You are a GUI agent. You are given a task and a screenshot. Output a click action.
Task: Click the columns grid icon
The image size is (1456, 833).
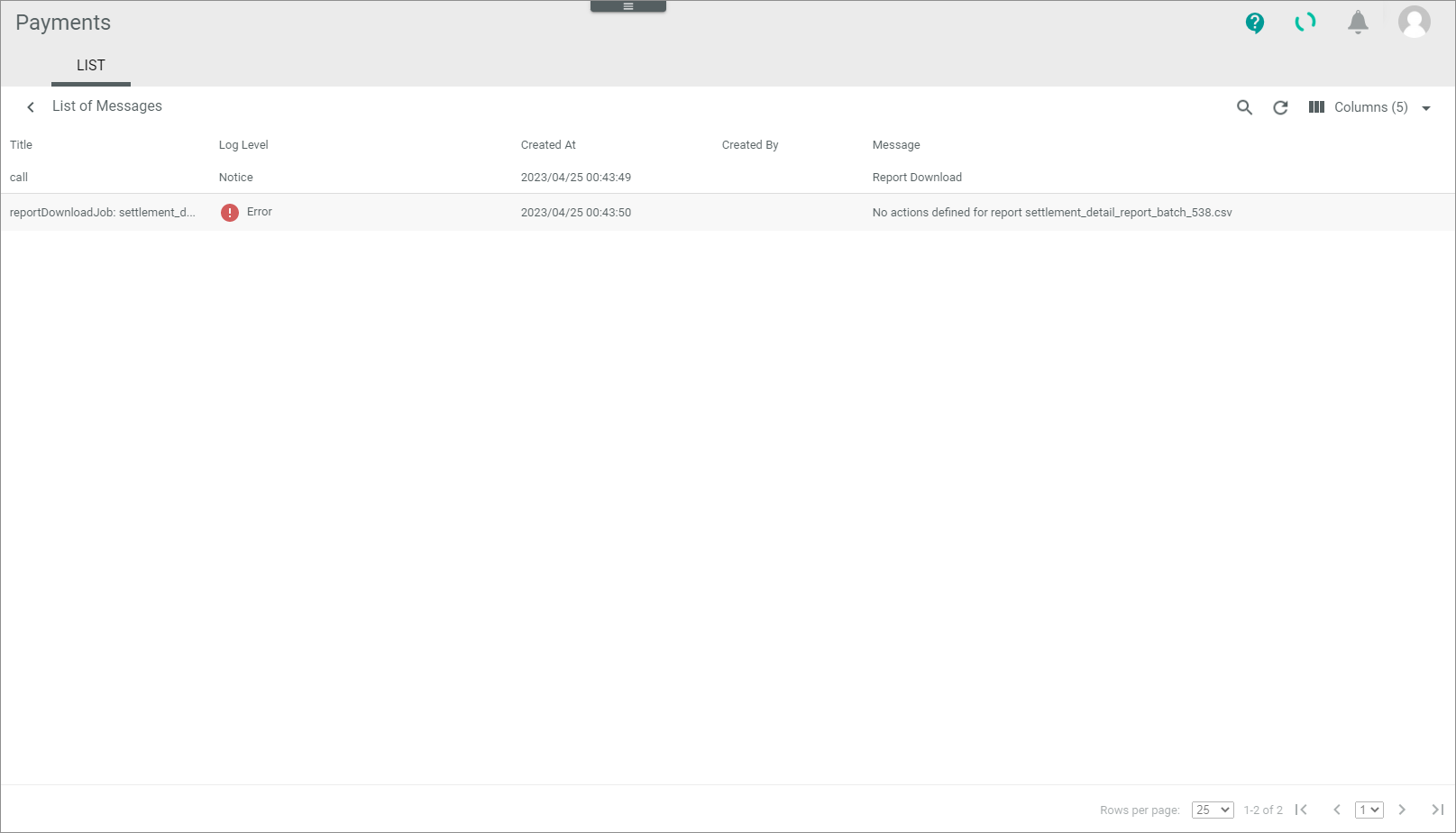(1316, 107)
